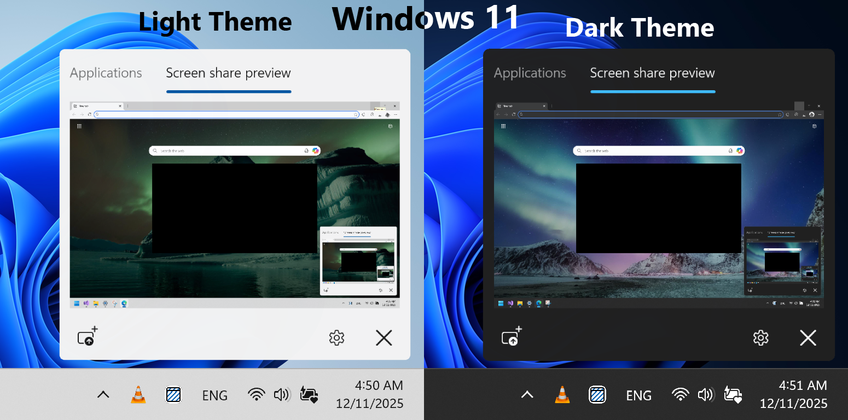Viewport: 848px width, 420px height.
Task: Switch ENG input language on dark taskbar
Action: [x=639, y=396]
